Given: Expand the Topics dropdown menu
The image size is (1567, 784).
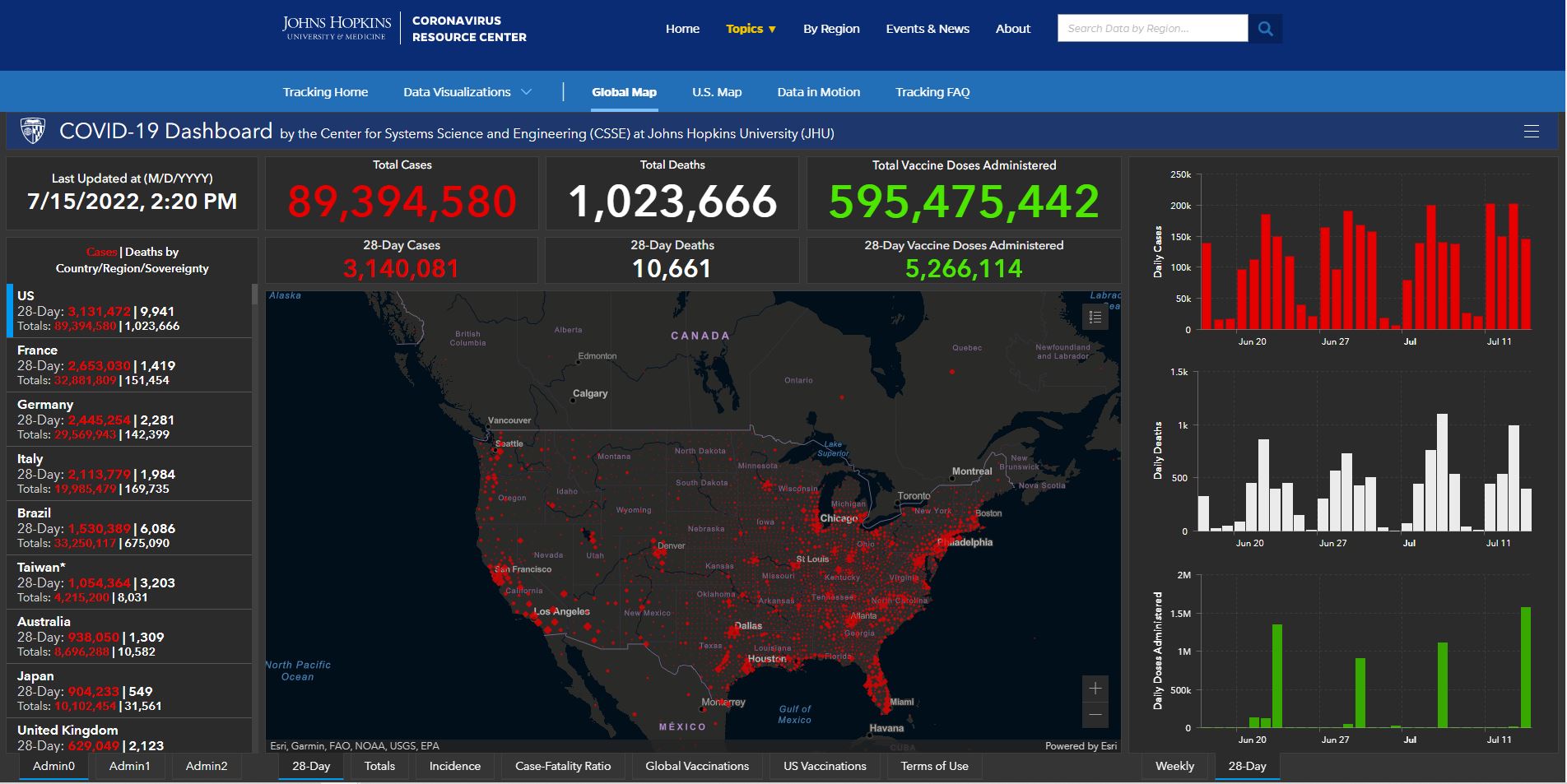Looking at the screenshot, I should click(x=751, y=29).
